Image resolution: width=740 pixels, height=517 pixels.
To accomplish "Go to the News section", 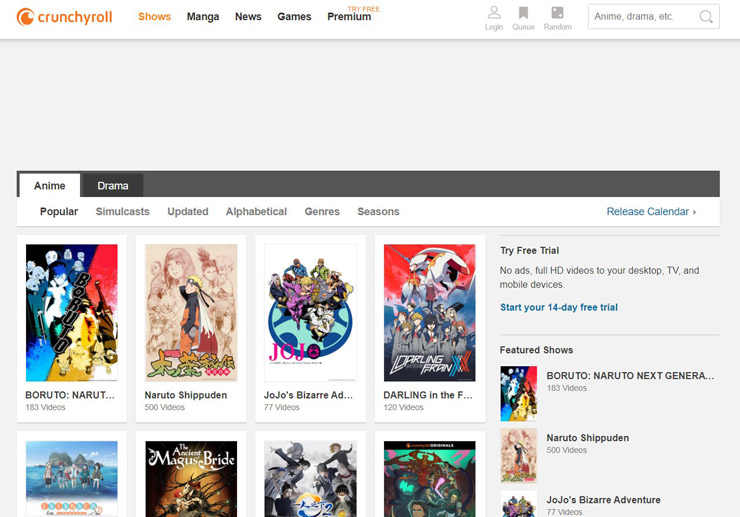I will coord(248,17).
